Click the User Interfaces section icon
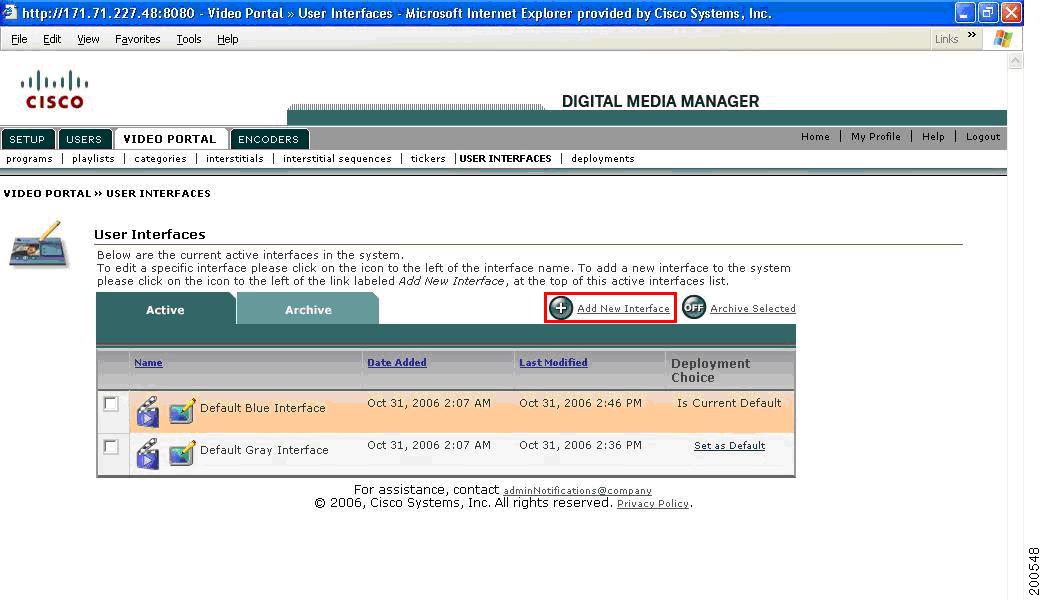 pyautogui.click(x=39, y=245)
